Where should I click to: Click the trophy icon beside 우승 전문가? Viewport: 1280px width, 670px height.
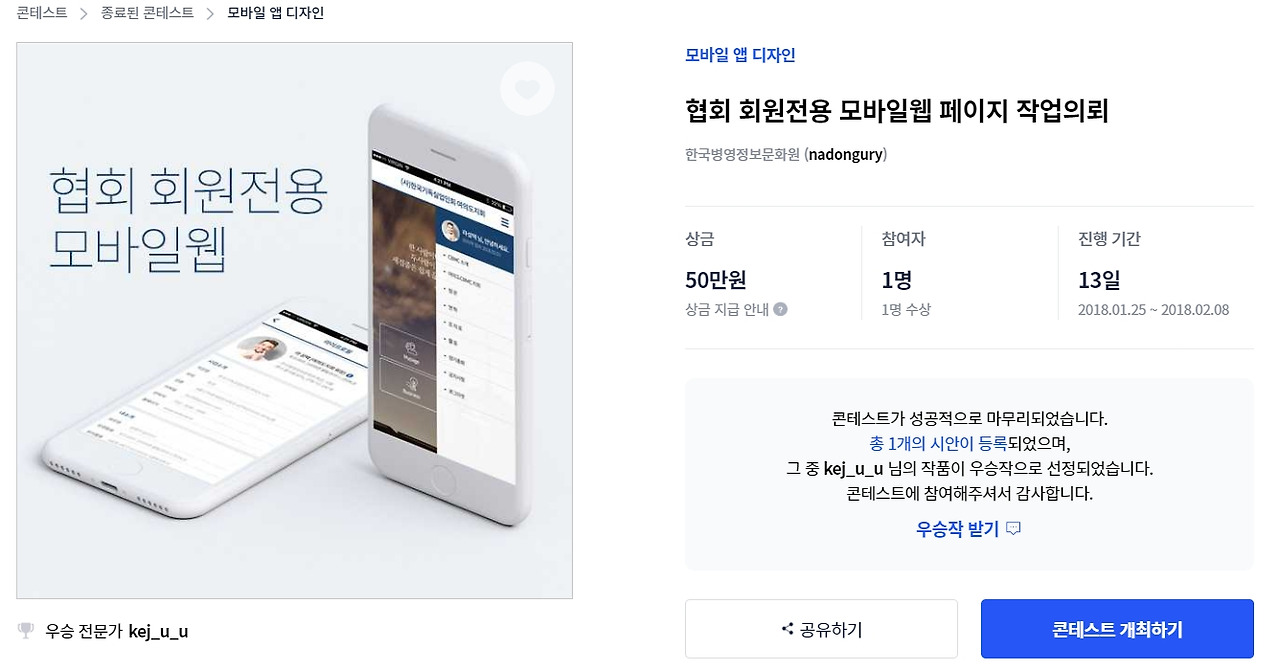click(x=26, y=631)
